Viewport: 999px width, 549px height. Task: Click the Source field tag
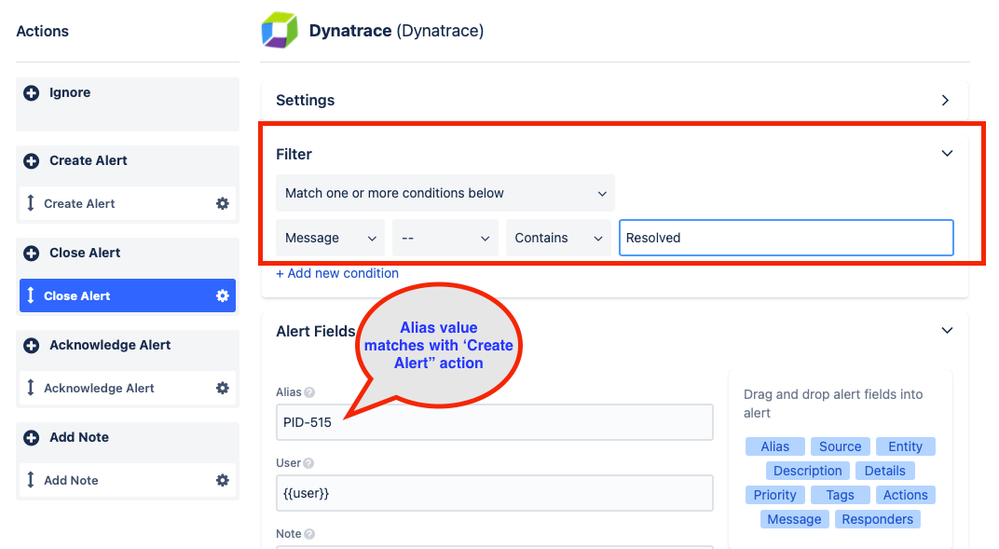(840, 447)
